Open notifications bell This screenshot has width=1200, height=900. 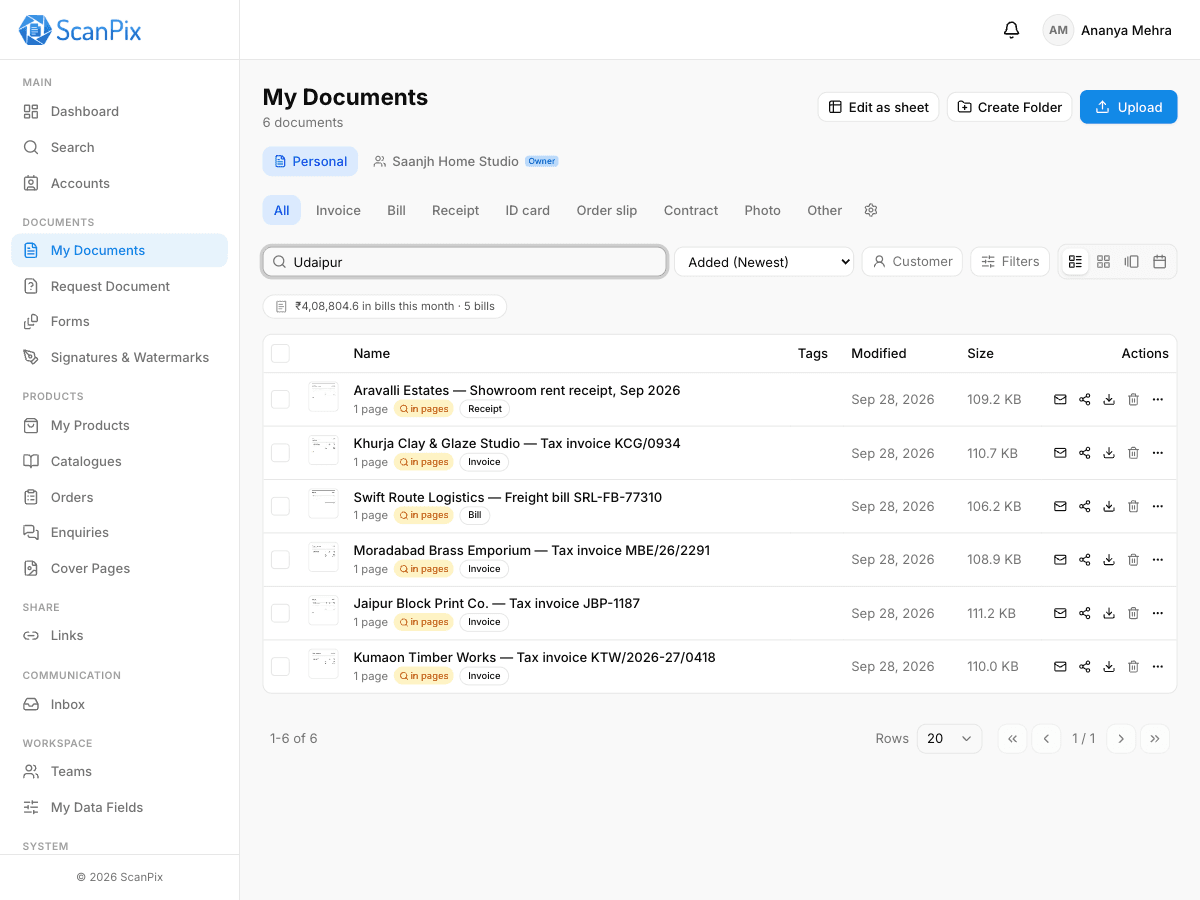1011,30
